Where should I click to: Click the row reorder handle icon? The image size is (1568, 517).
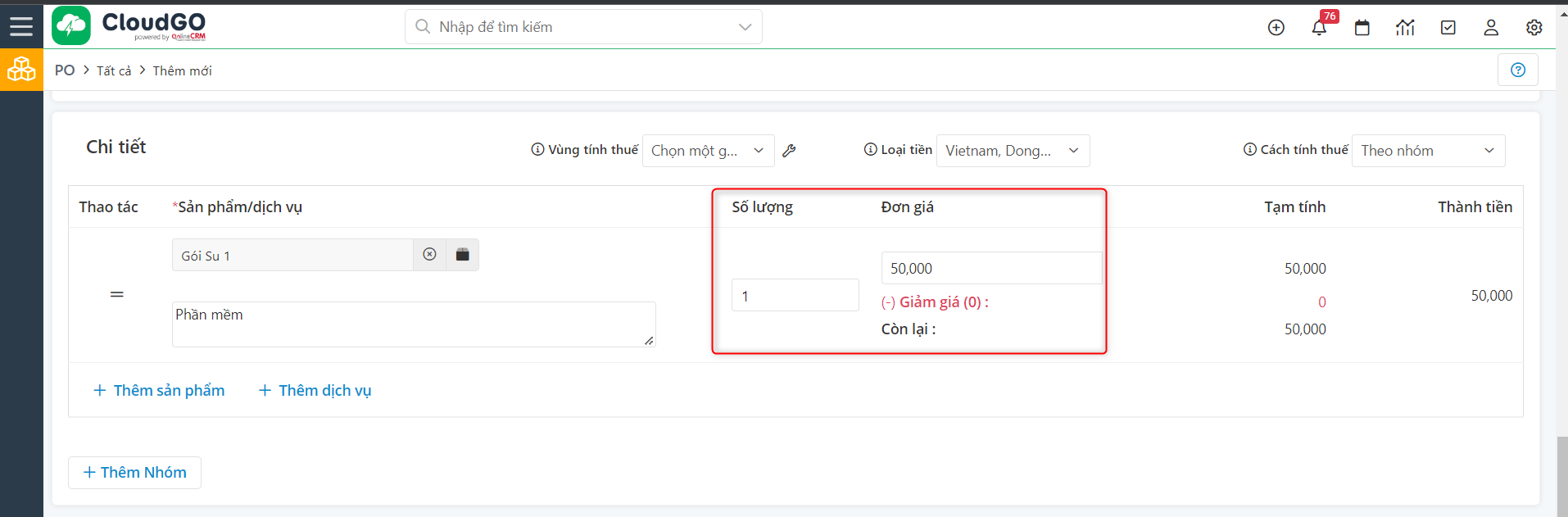point(117,294)
